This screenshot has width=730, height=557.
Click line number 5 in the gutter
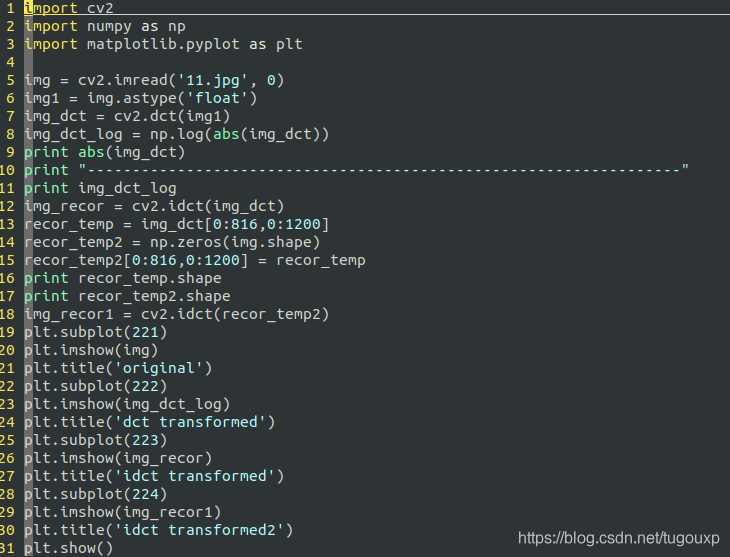click(10, 80)
